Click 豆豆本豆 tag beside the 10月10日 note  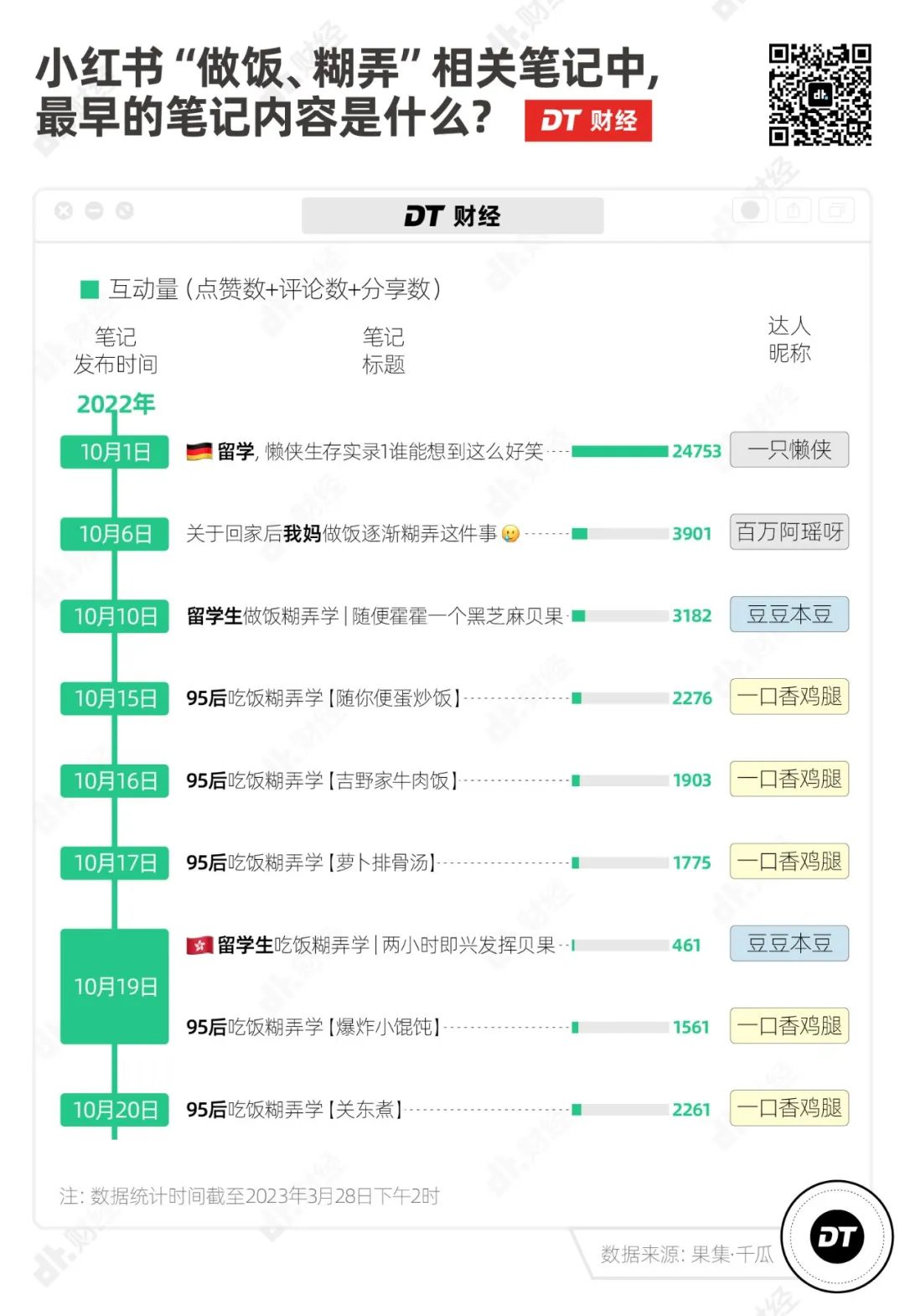[789, 614]
